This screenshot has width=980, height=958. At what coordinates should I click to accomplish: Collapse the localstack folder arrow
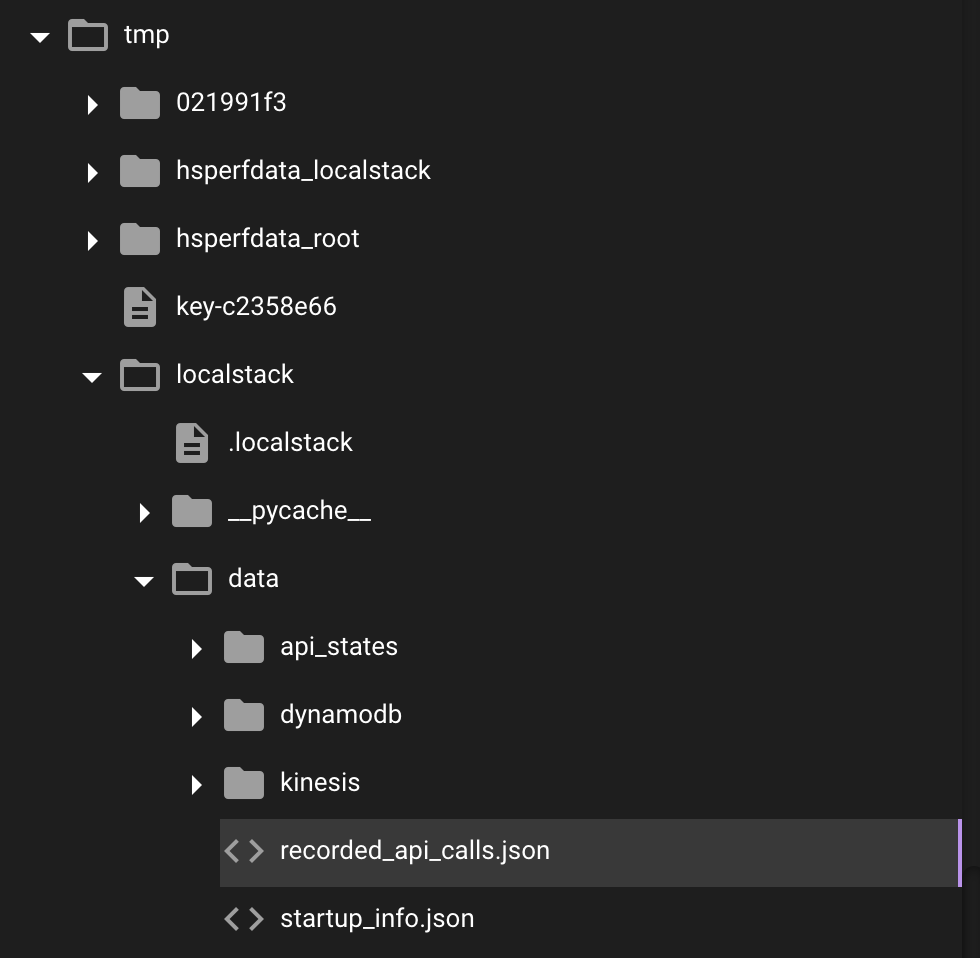click(x=92, y=377)
